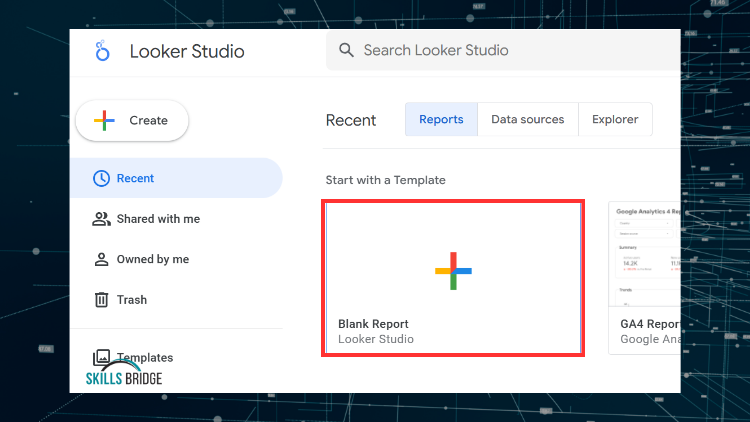Open the GA4 Report template thumbnail
The width and height of the screenshot is (750, 422).
[645, 255]
